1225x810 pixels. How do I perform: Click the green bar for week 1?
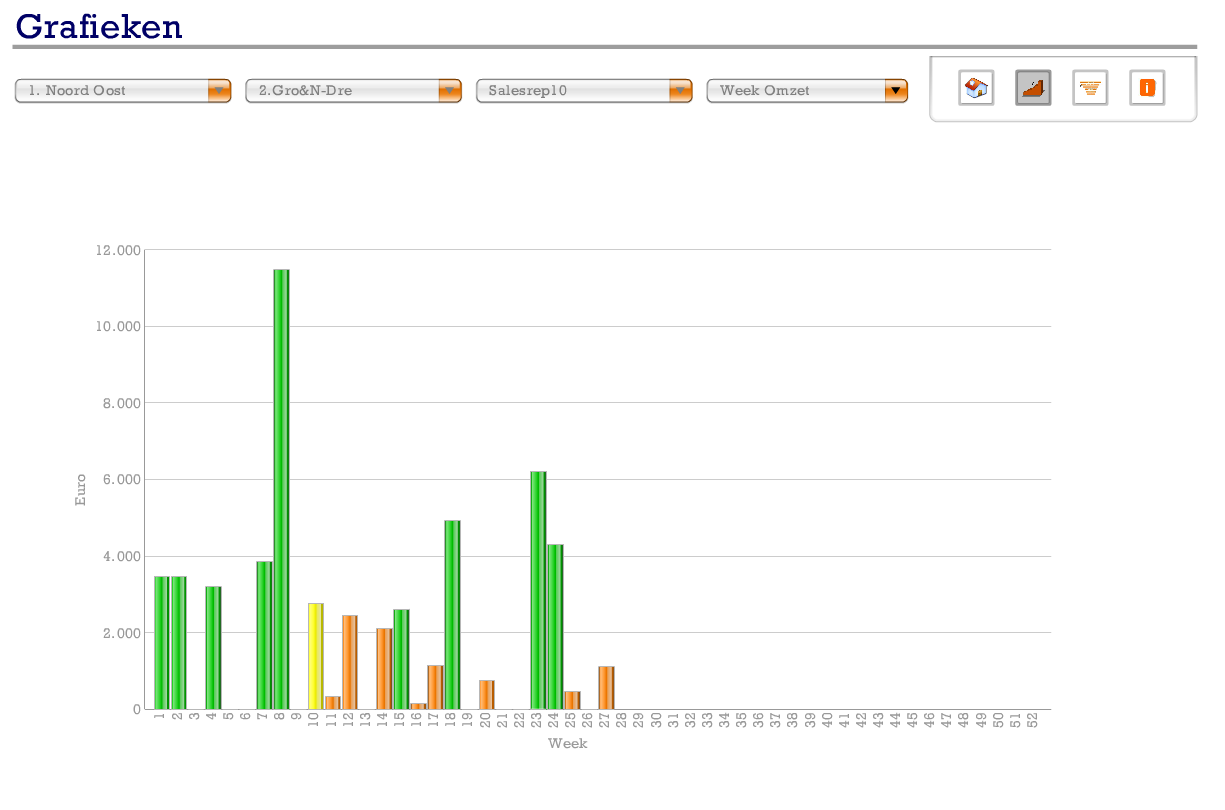161,643
